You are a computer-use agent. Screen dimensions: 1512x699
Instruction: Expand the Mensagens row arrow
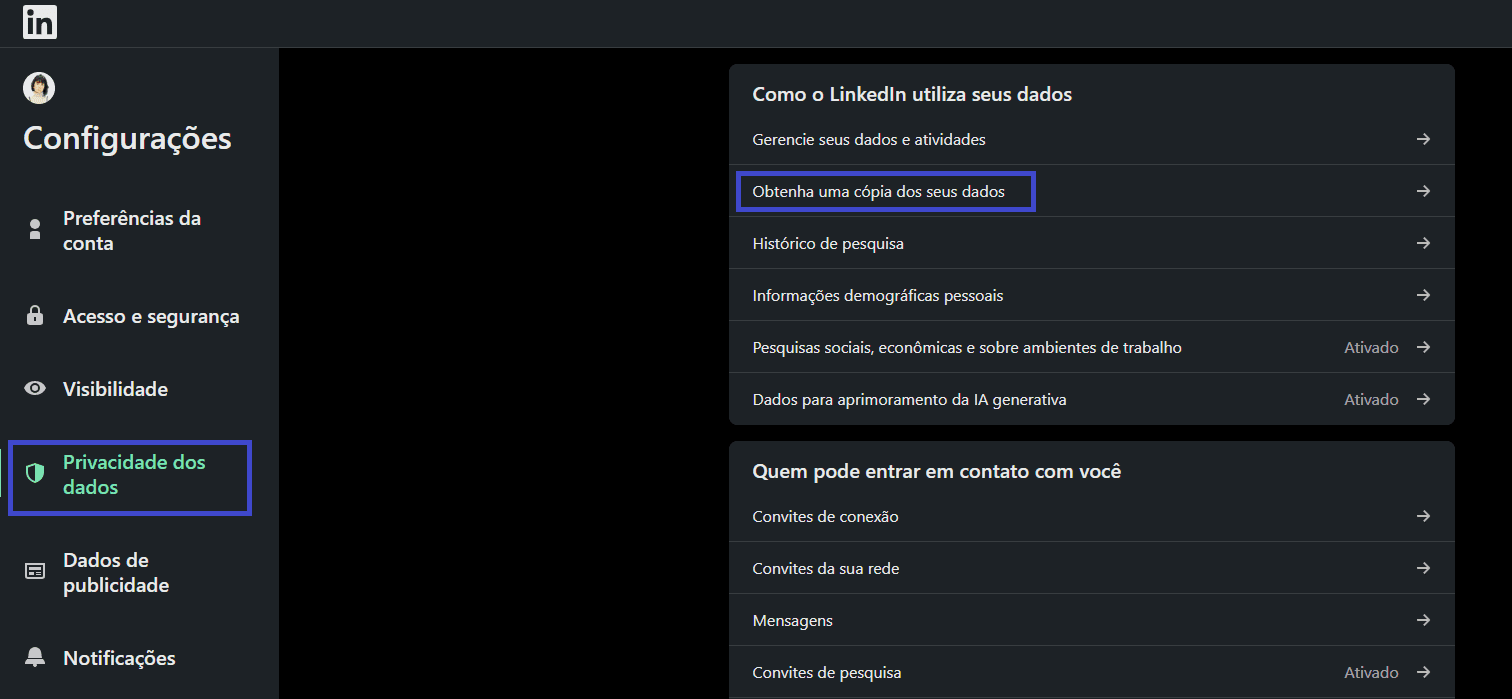(1422, 620)
